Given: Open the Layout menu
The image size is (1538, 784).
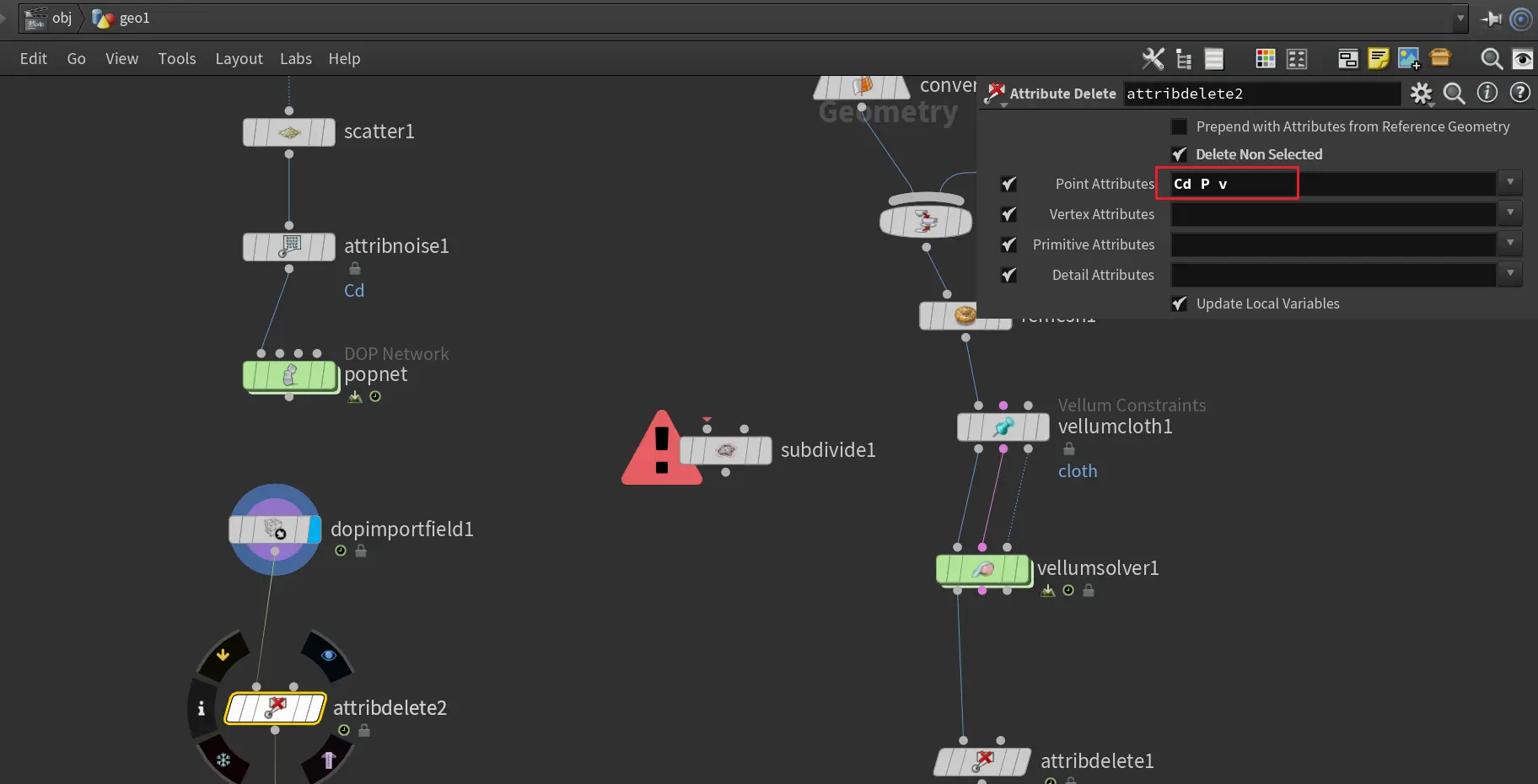Looking at the screenshot, I should [239, 58].
